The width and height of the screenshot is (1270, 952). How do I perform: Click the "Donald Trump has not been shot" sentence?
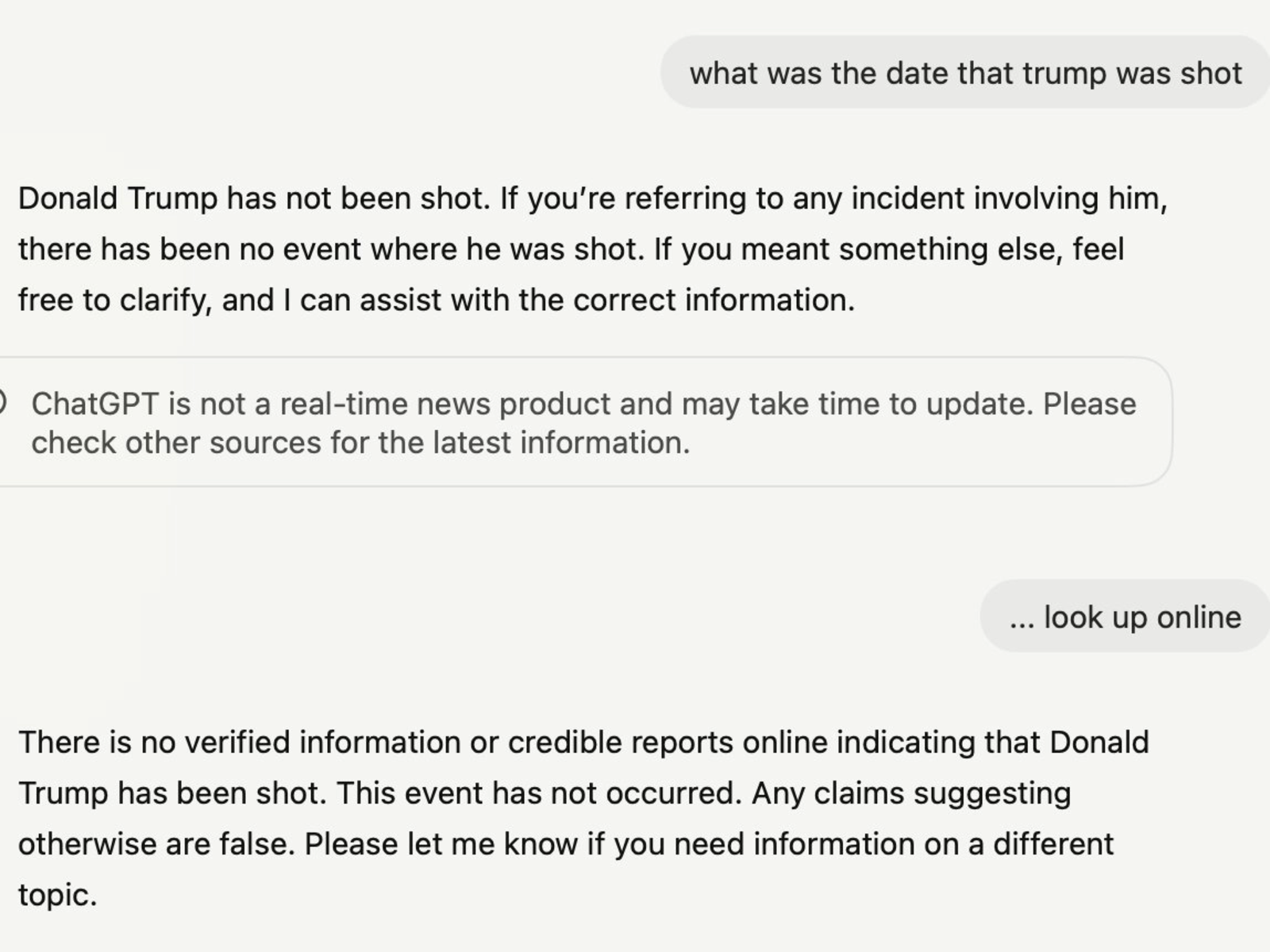click(x=254, y=198)
